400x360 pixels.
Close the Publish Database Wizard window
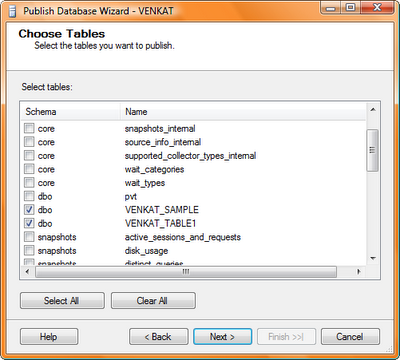click(377, 8)
